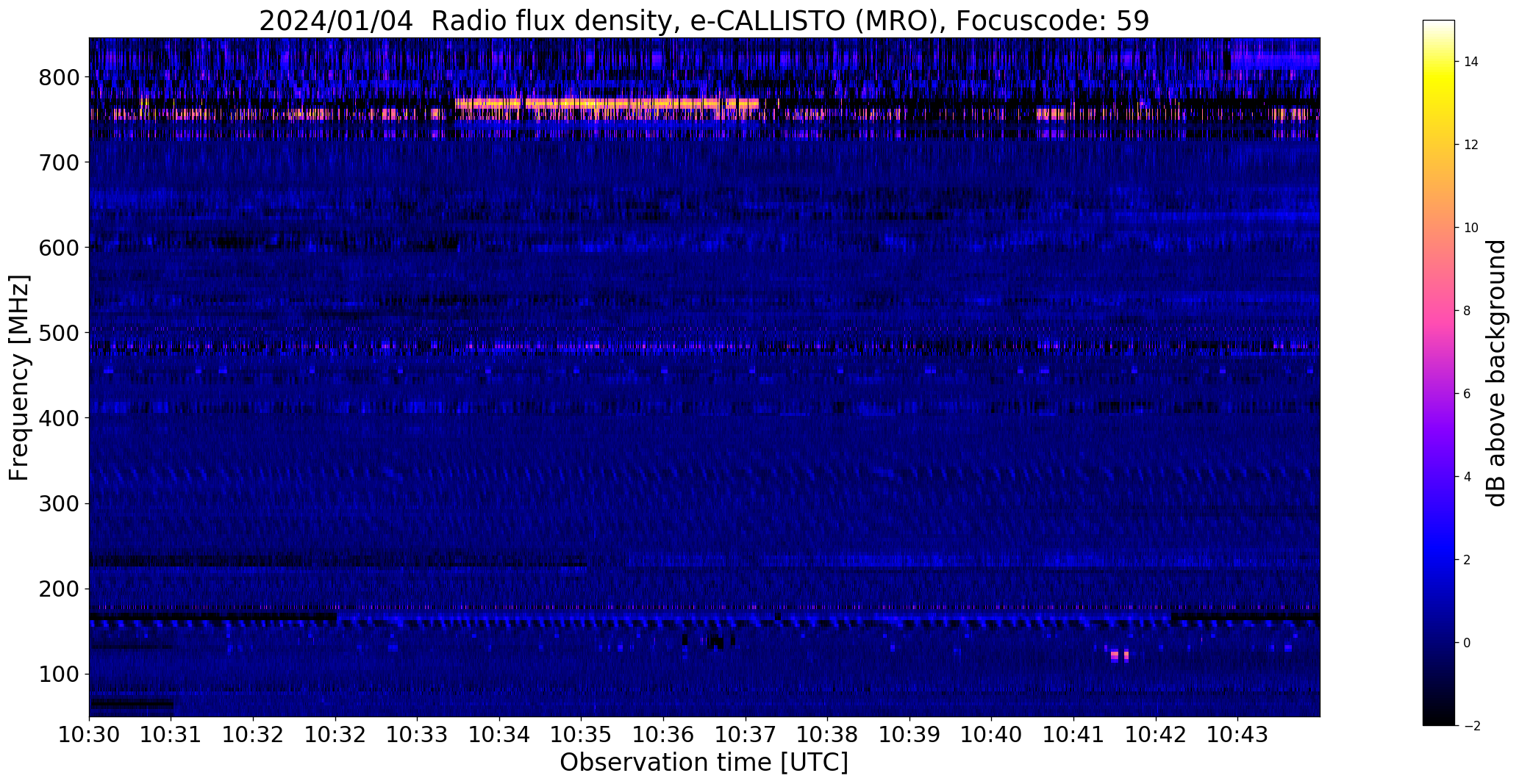This screenshot has height=784, width=1519.
Task: Click the 'dB above background' colorbar label
Action: pyautogui.click(x=1495, y=373)
